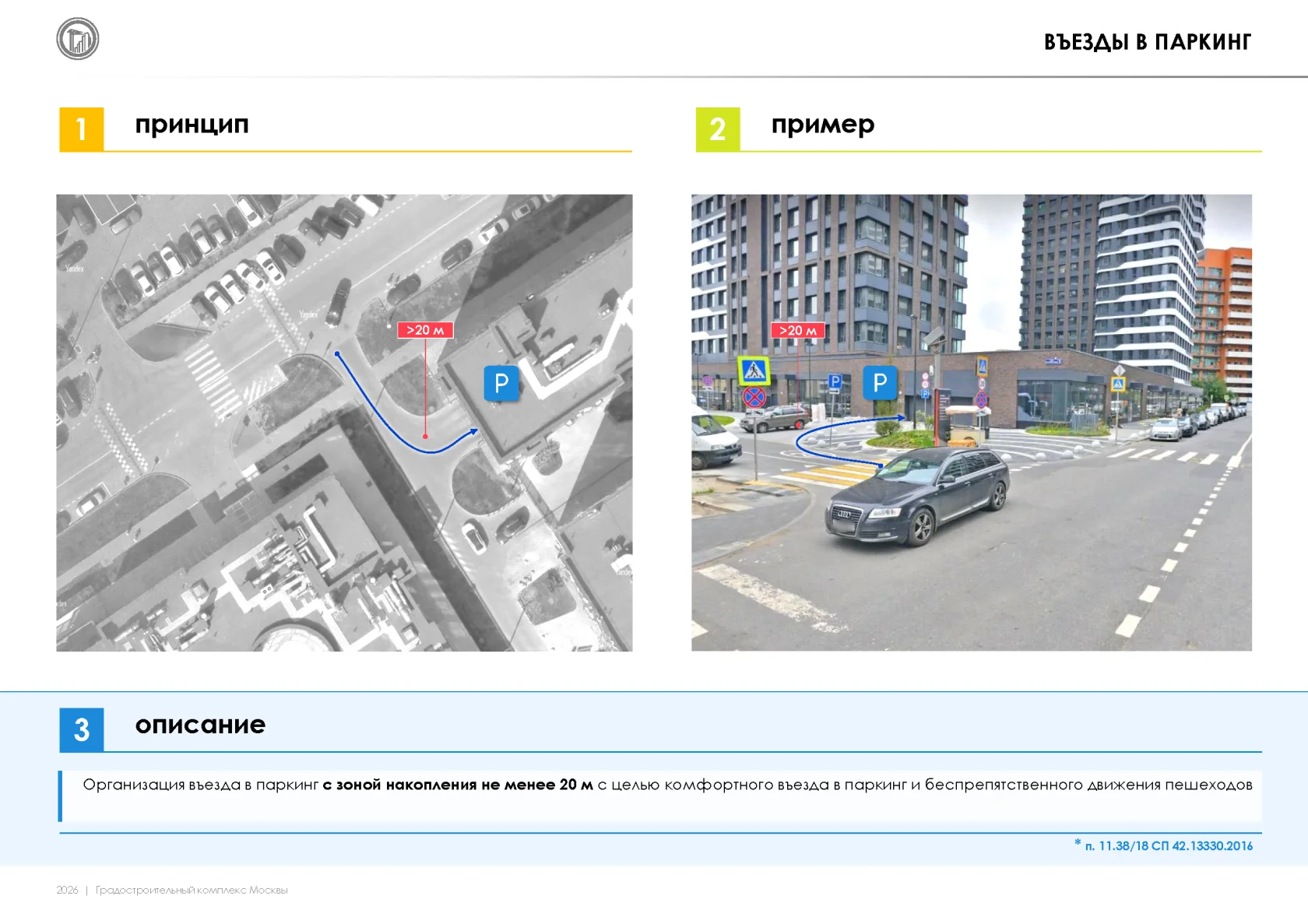This screenshot has width=1308, height=924.
Task: Click the pedestrian crossing sign in street photo
Action: (754, 371)
